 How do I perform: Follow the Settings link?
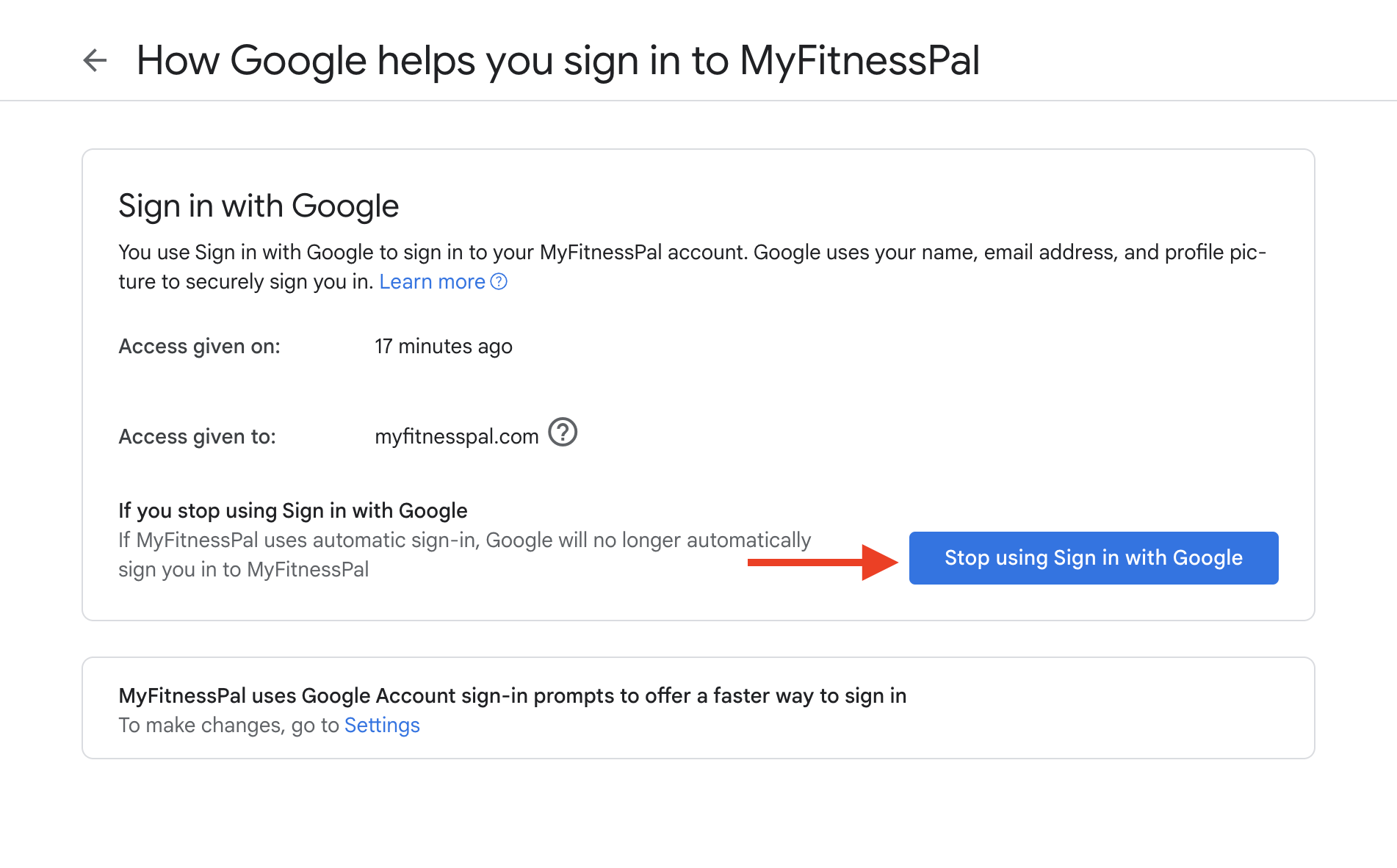[382, 726]
